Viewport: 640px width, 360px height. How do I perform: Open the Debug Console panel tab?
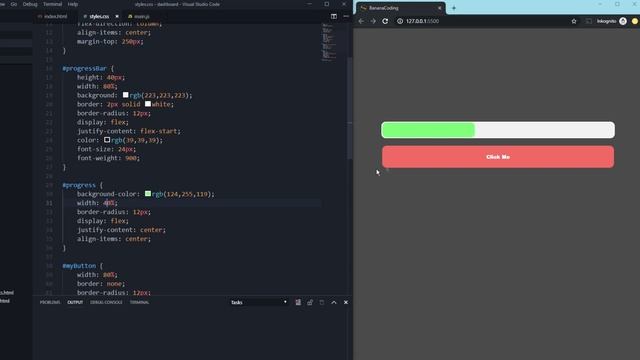point(106,302)
